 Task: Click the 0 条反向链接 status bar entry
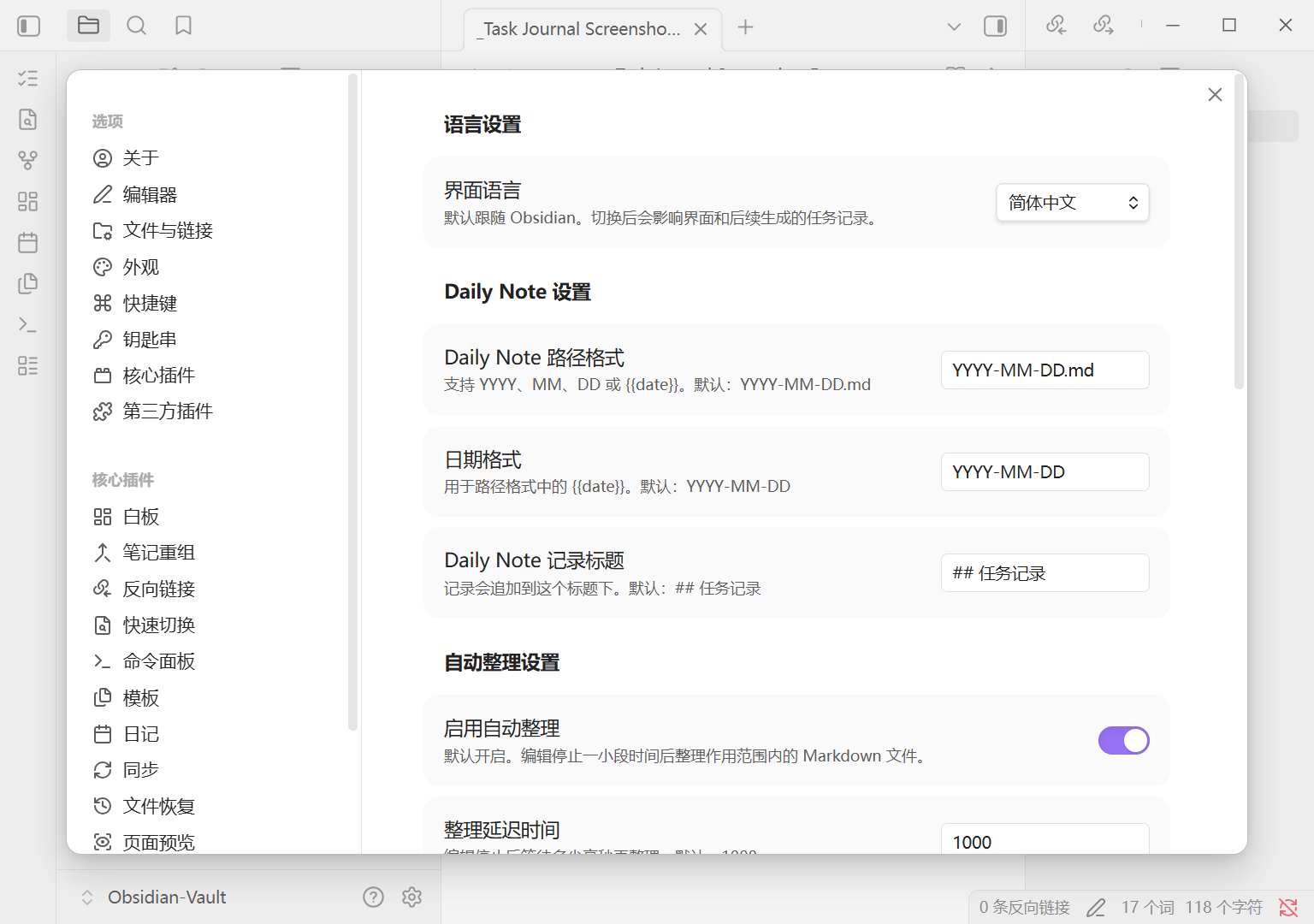pyautogui.click(x=1025, y=908)
